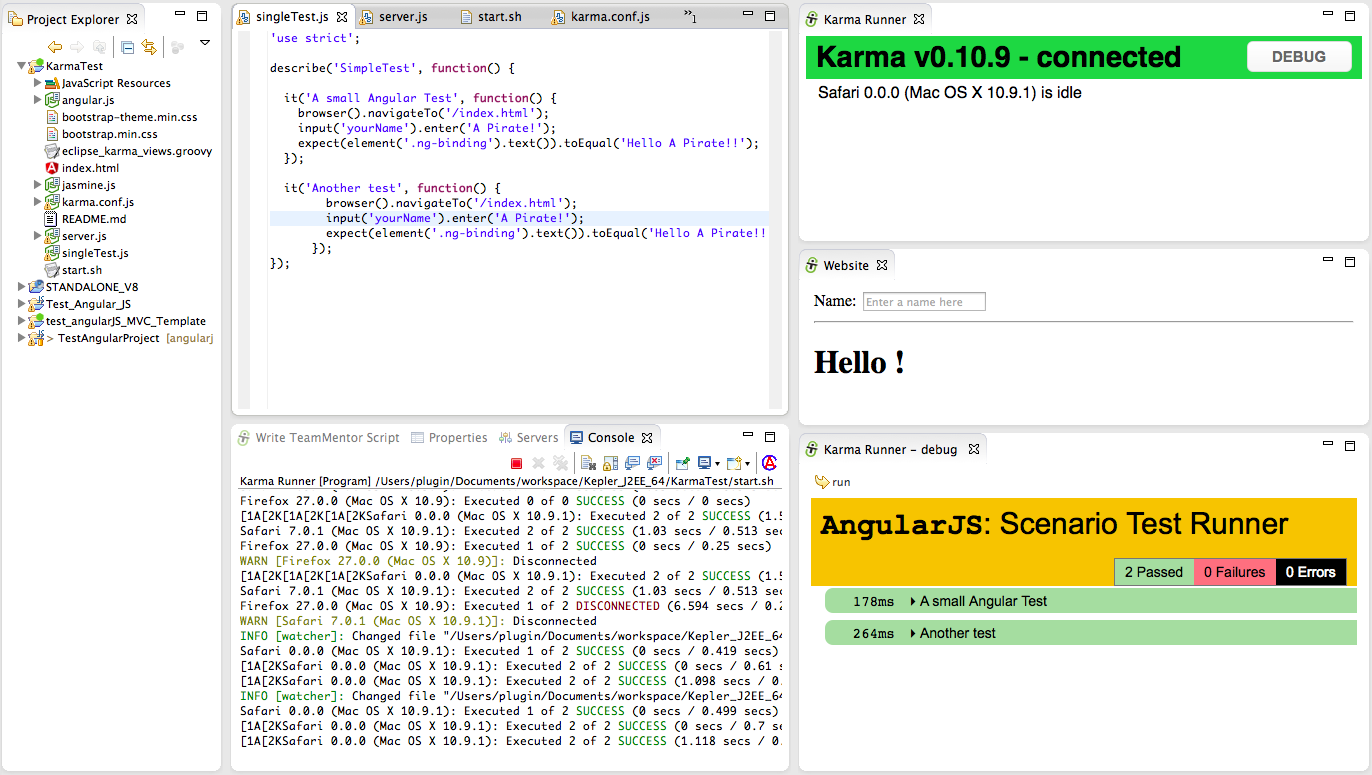Select index.html file icon in Project Explorer
The width and height of the screenshot is (1372, 775).
(x=52, y=168)
